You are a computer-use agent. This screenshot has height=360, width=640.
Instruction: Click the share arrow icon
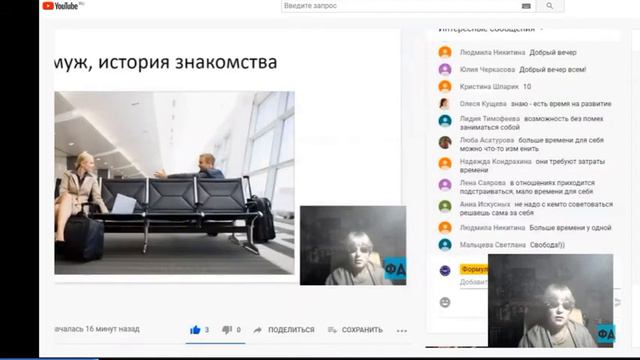point(257,330)
